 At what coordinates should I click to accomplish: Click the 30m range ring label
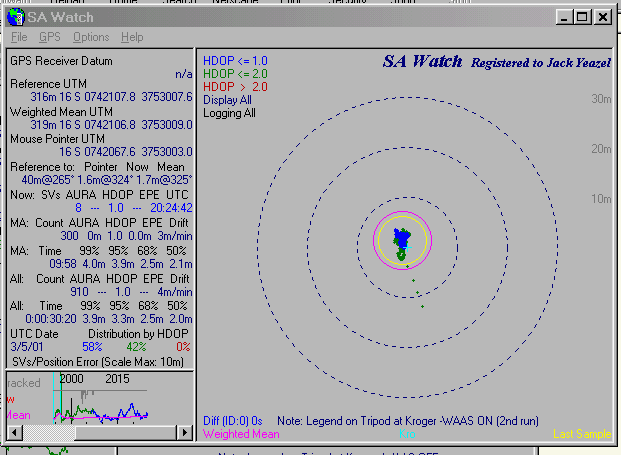pos(600,99)
